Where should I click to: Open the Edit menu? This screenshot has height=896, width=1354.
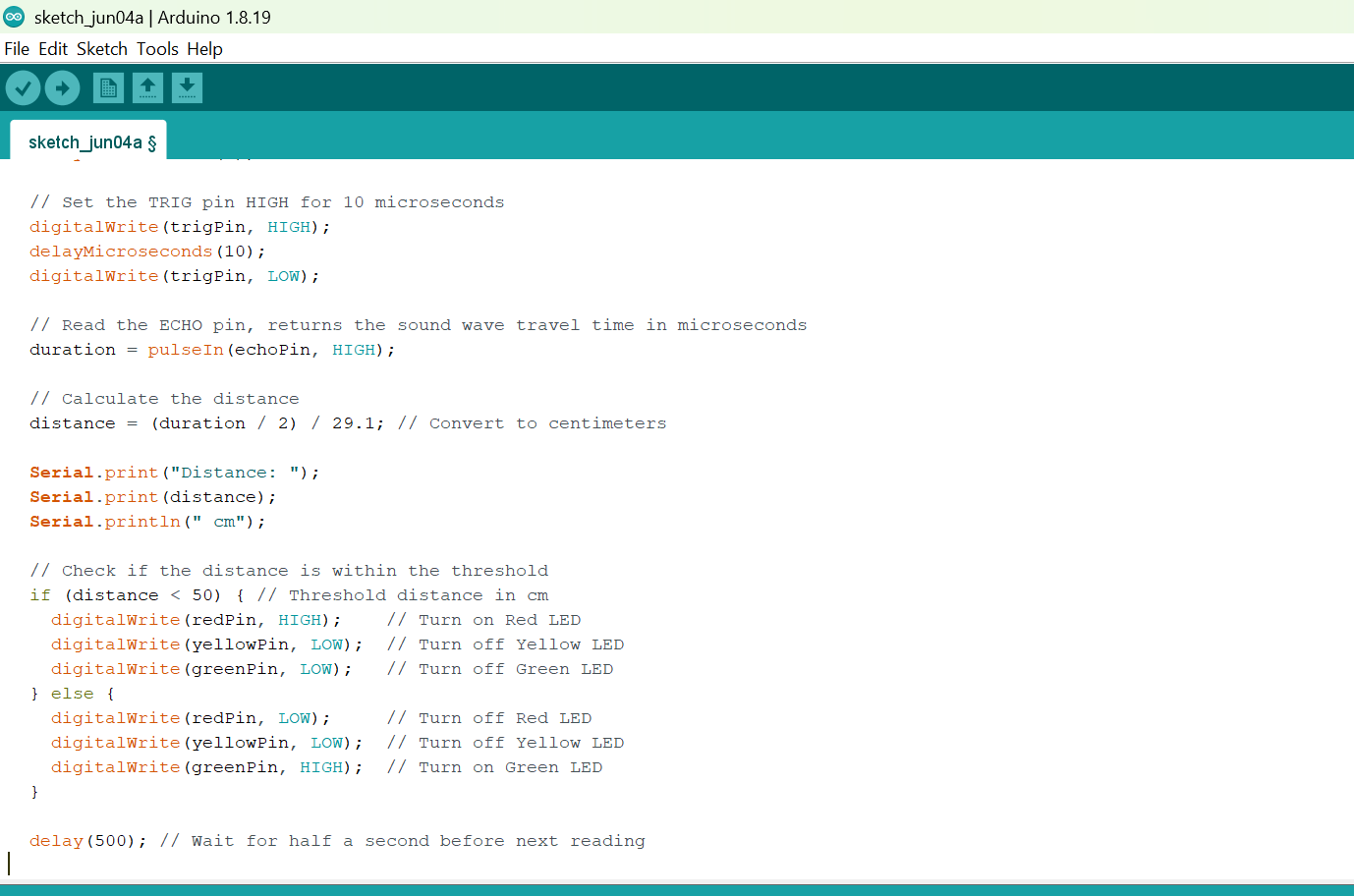[53, 49]
